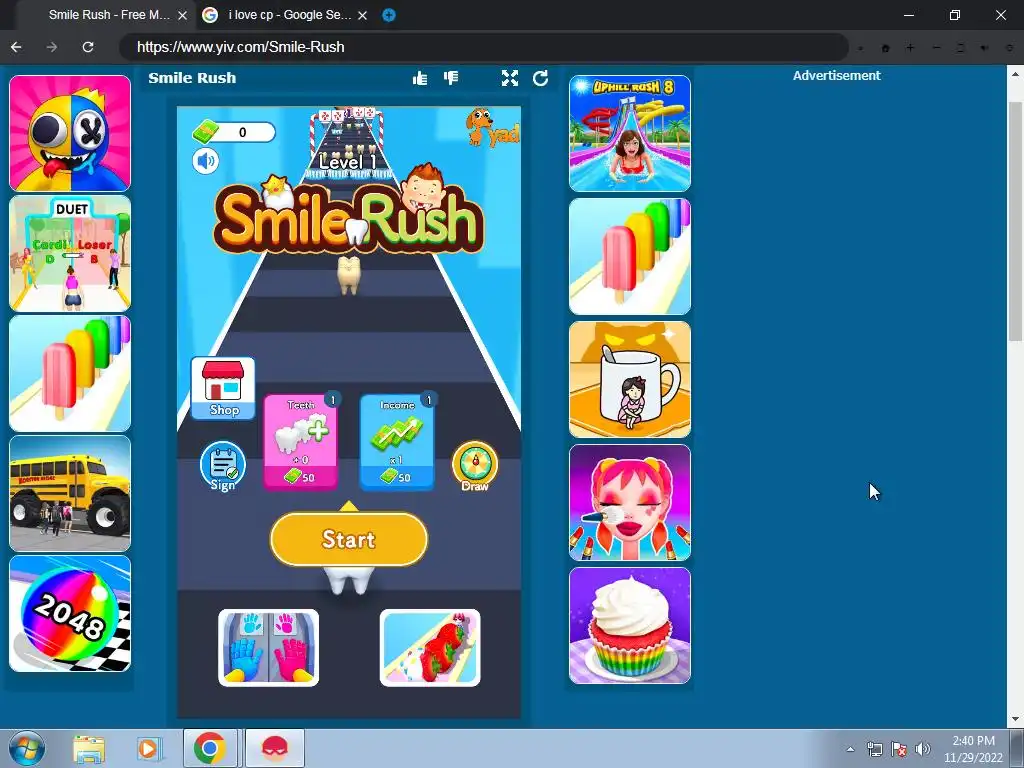Show hidden system tray icons
This screenshot has width=1024, height=768.
[850, 749]
